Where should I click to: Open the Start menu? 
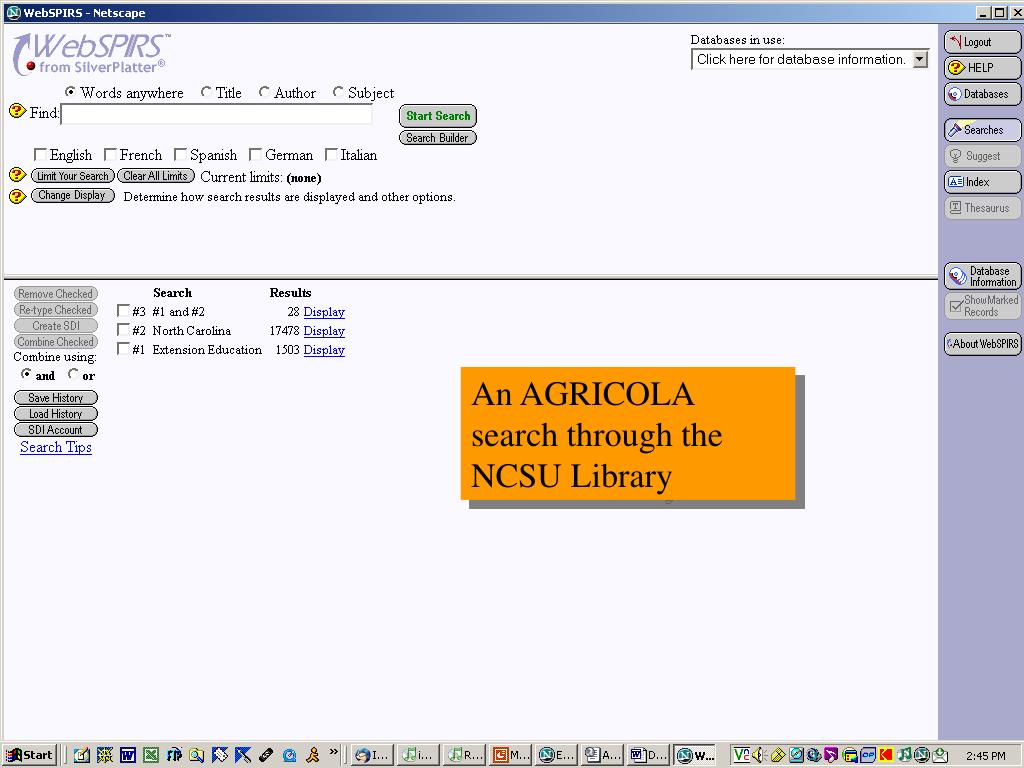pyautogui.click(x=29, y=755)
